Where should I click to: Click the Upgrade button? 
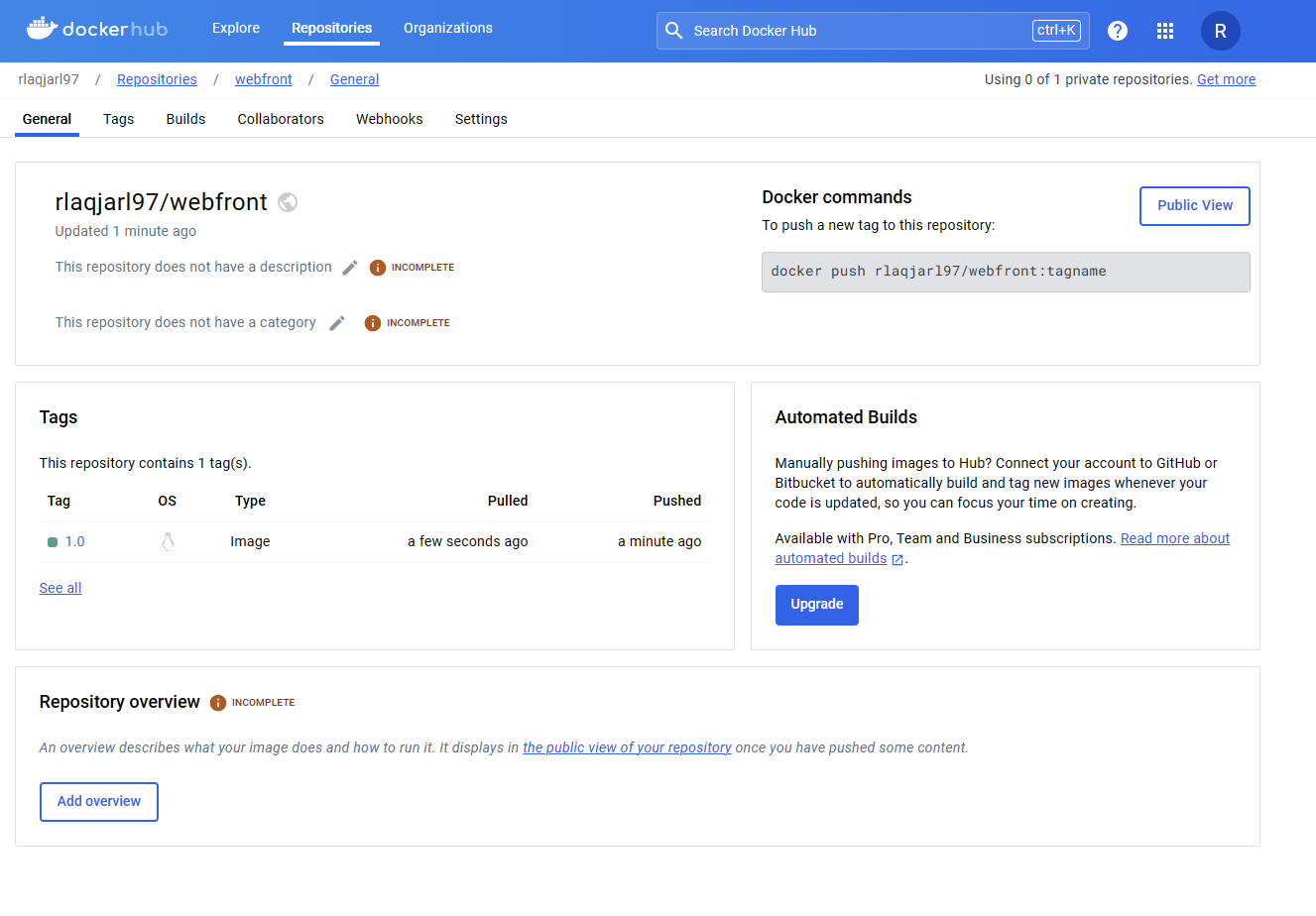(817, 605)
